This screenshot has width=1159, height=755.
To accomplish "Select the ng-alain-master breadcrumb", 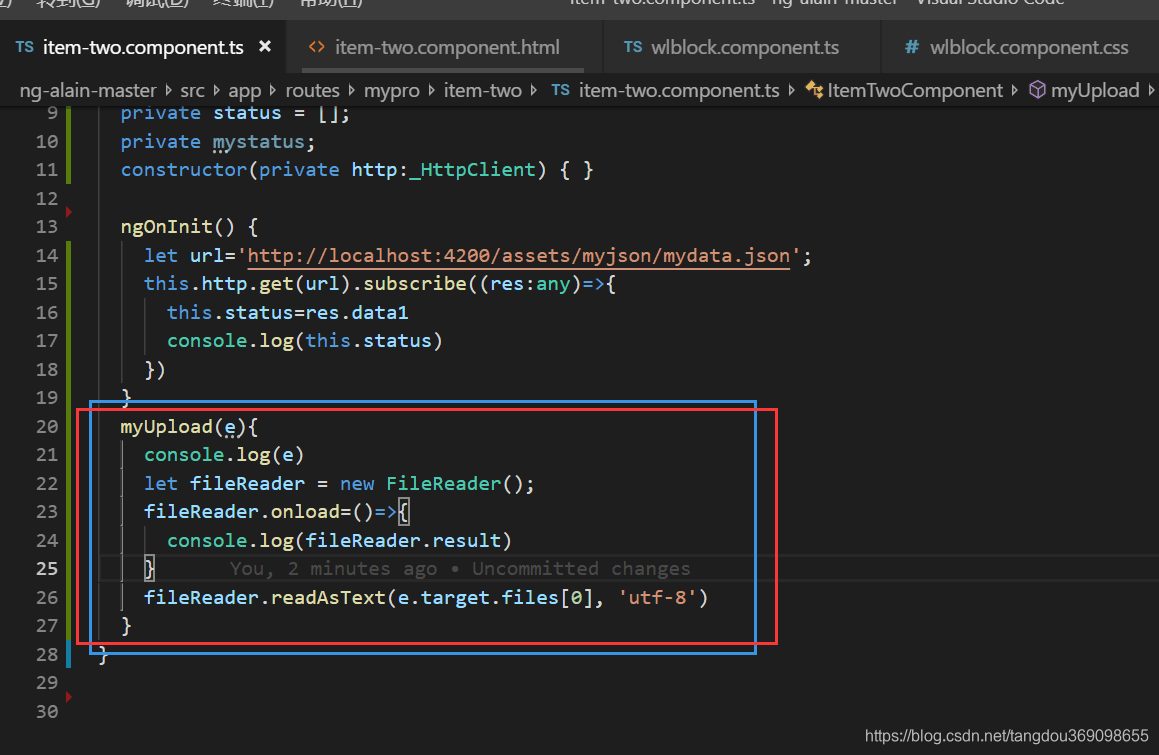I will (88, 90).
